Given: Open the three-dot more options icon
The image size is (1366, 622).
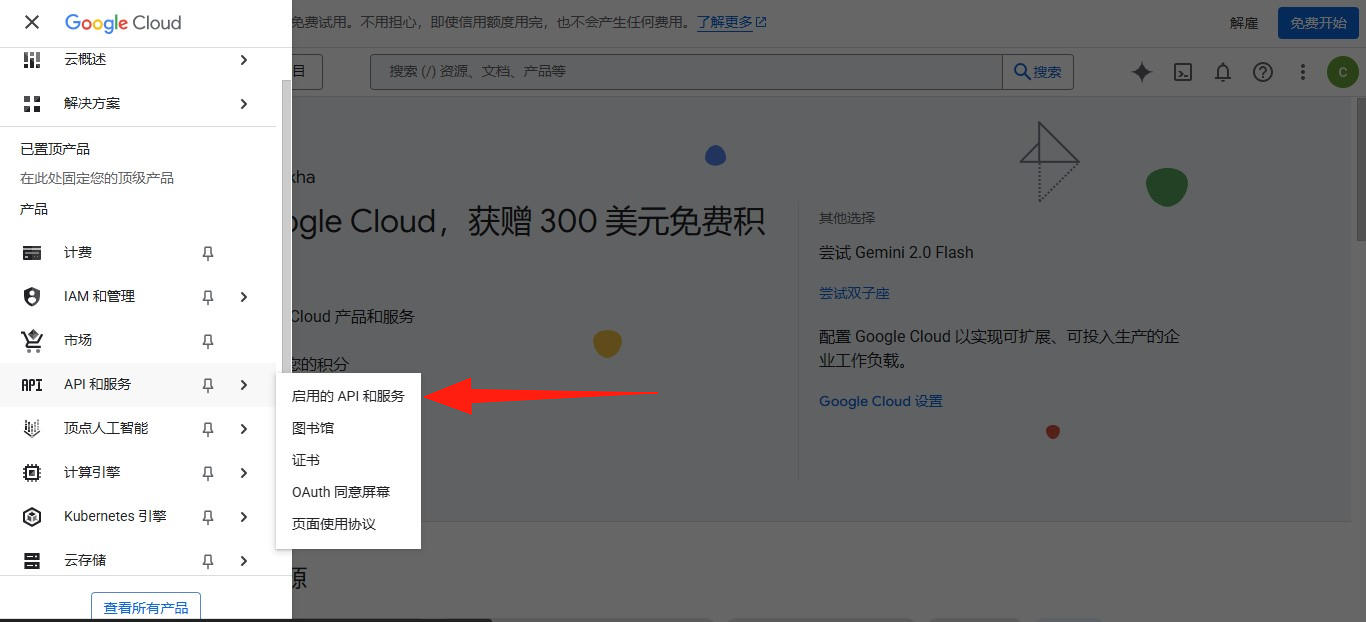Looking at the screenshot, I should (1302, 72).
